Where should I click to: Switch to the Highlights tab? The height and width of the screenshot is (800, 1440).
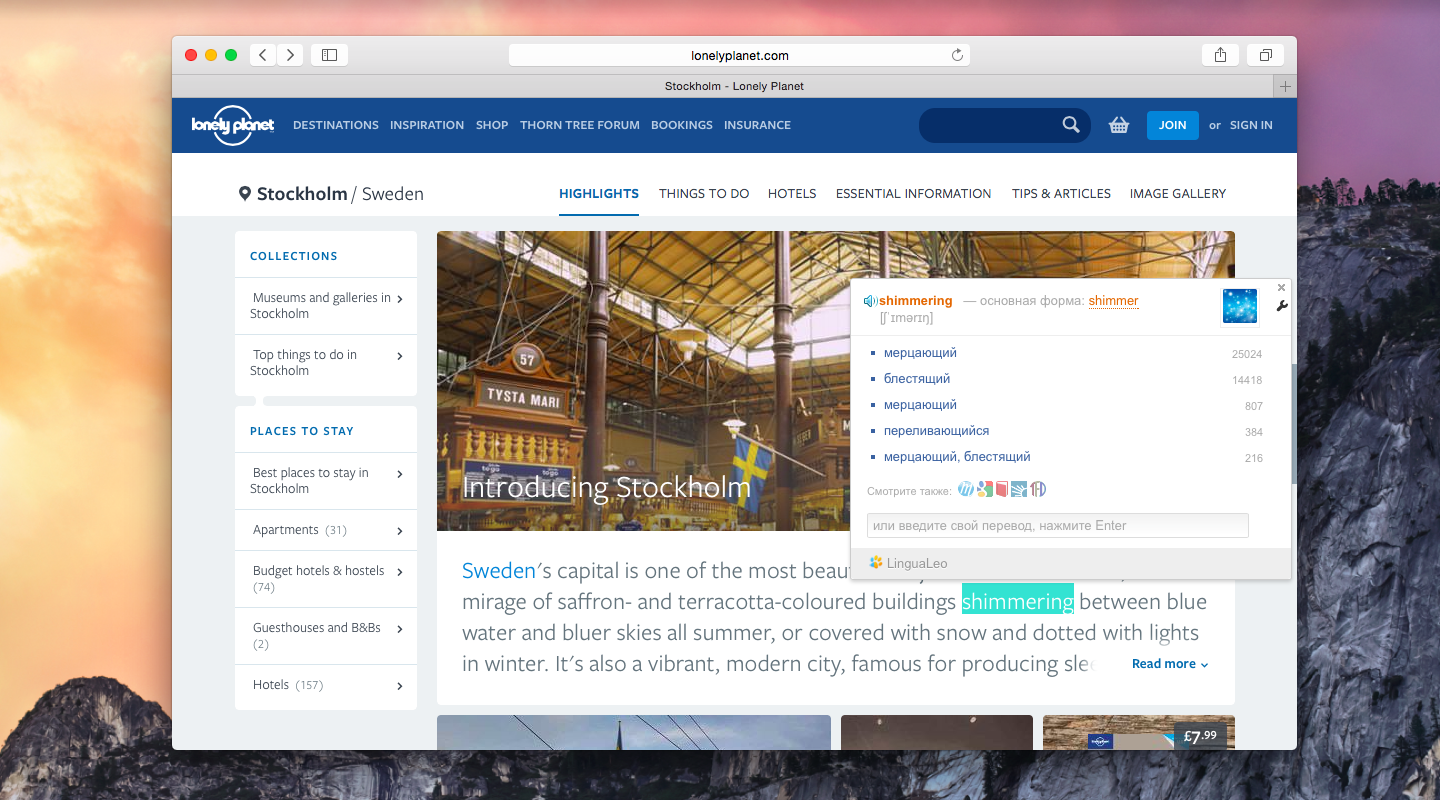coord(599,194)
